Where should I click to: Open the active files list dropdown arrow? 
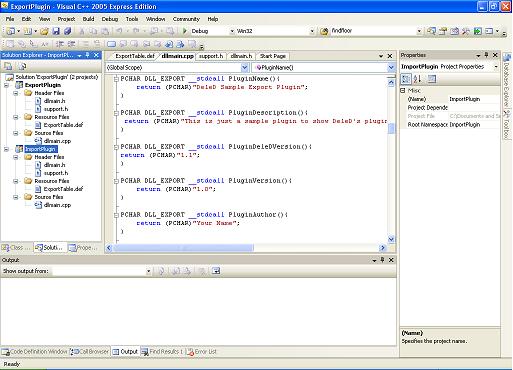click(381, 56)
